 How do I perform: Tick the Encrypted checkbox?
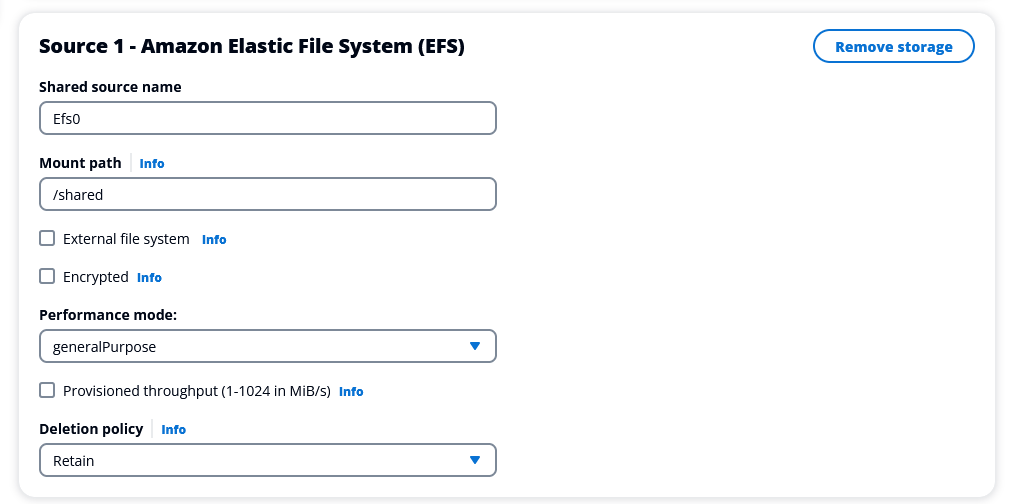tap(47, 276)
